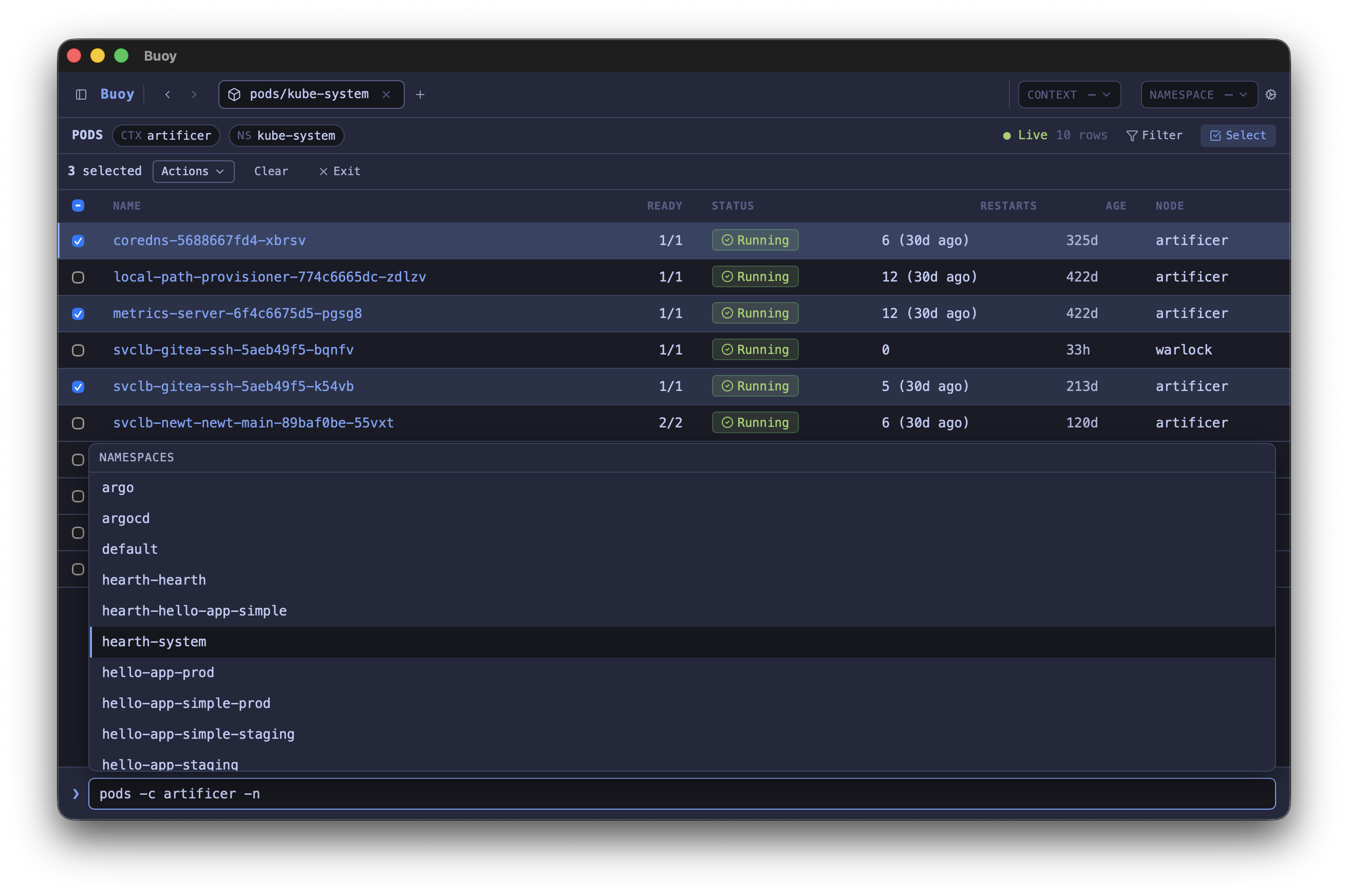
Task: Open the NAMESPACE dropdown
Action: [1199, 95]
